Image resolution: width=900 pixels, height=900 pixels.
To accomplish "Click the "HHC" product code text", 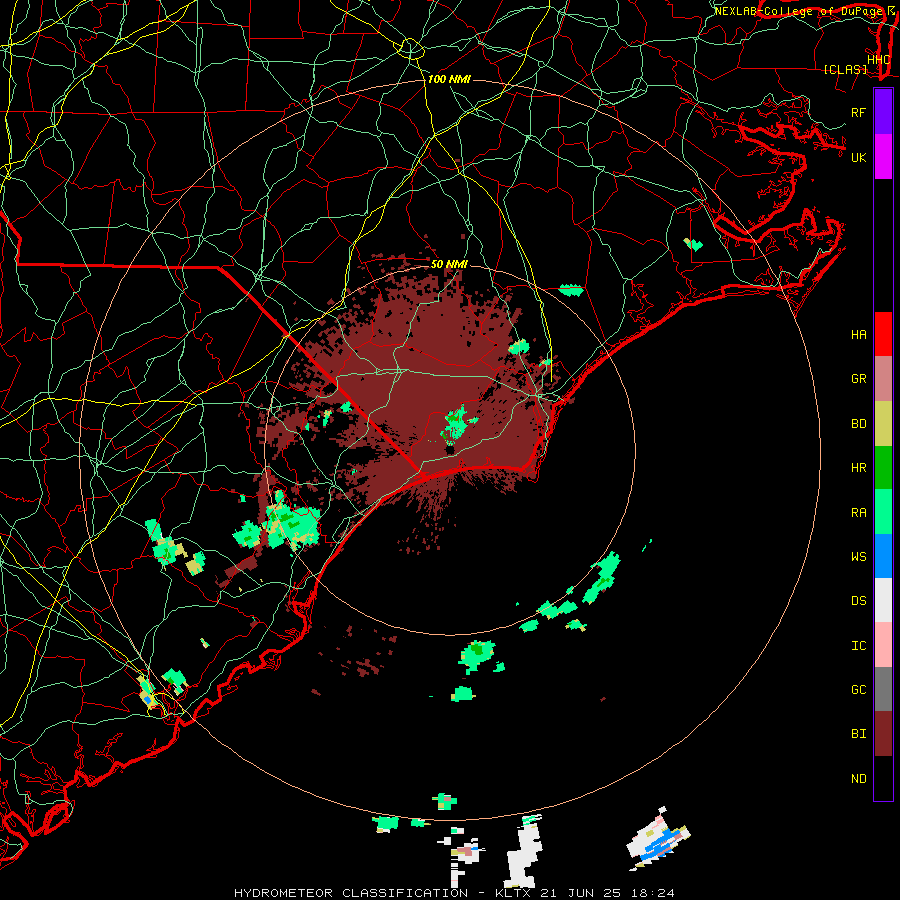I will point(879,60).
